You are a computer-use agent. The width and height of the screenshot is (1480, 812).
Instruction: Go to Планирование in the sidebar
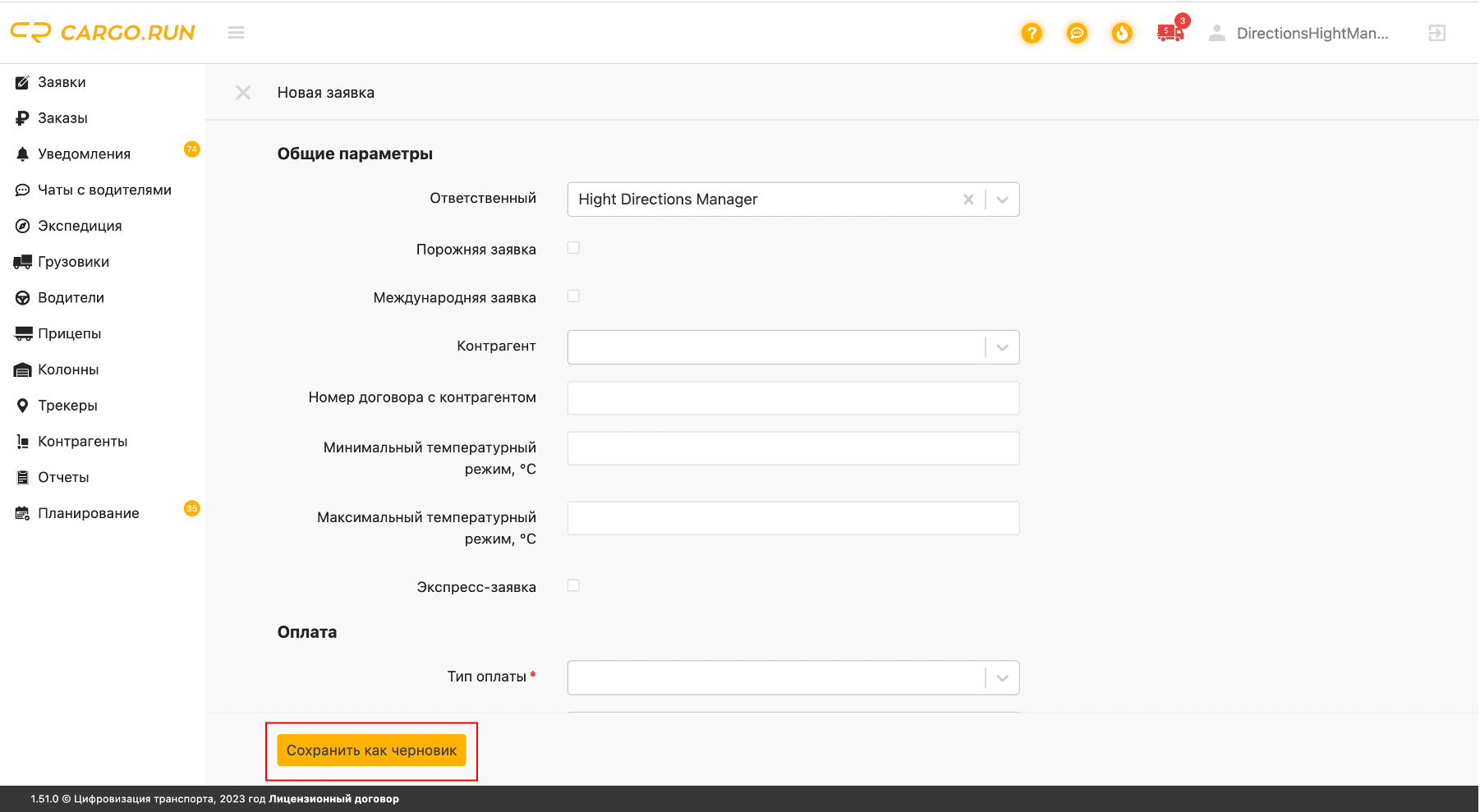coord(88,513)
